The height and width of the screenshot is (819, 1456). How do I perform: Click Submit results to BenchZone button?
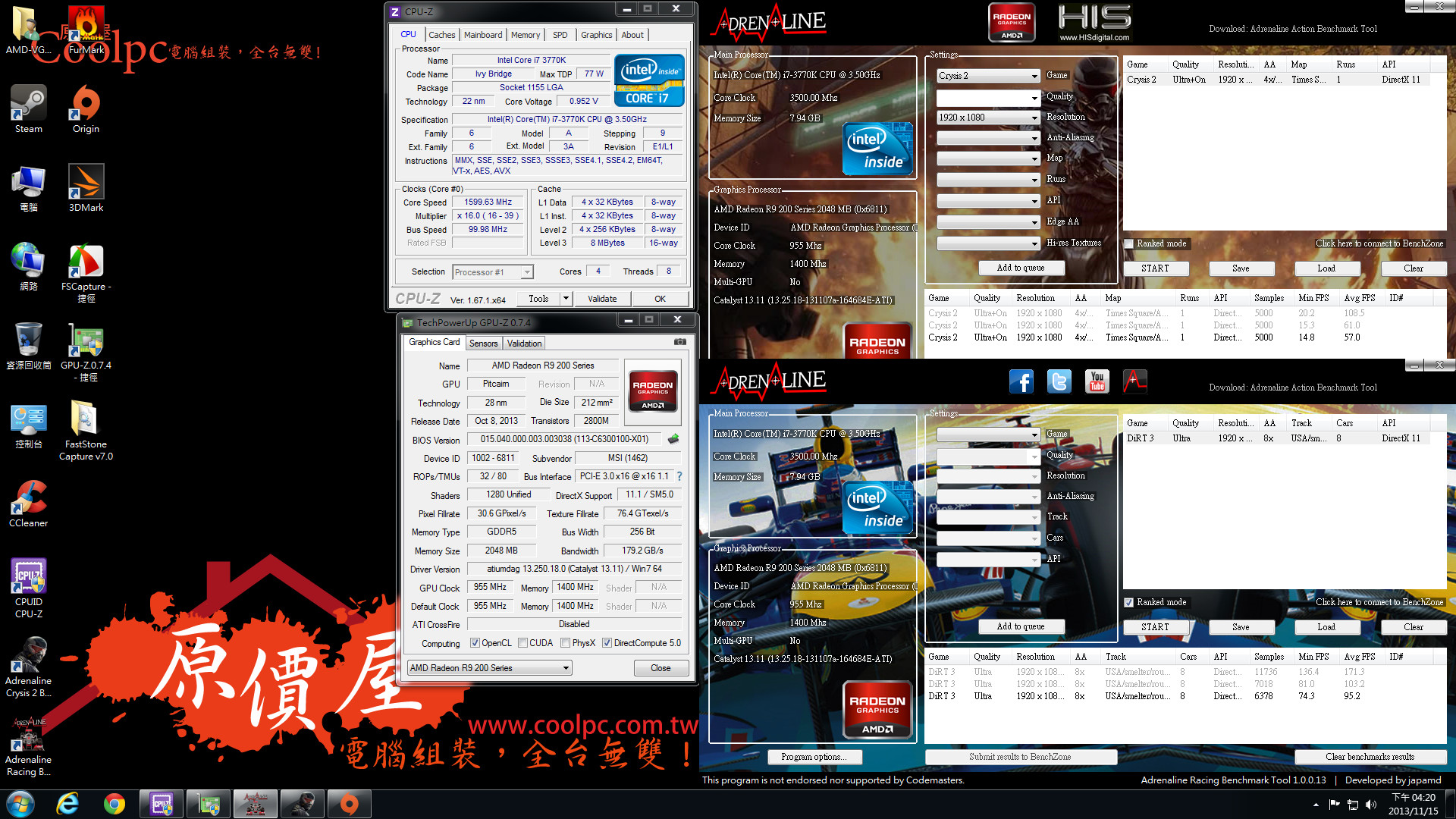[x=1020, y=757]
